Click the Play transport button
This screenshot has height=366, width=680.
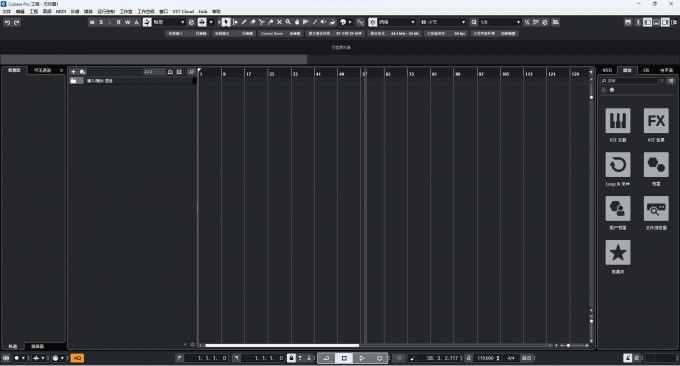tap(362, 358)
